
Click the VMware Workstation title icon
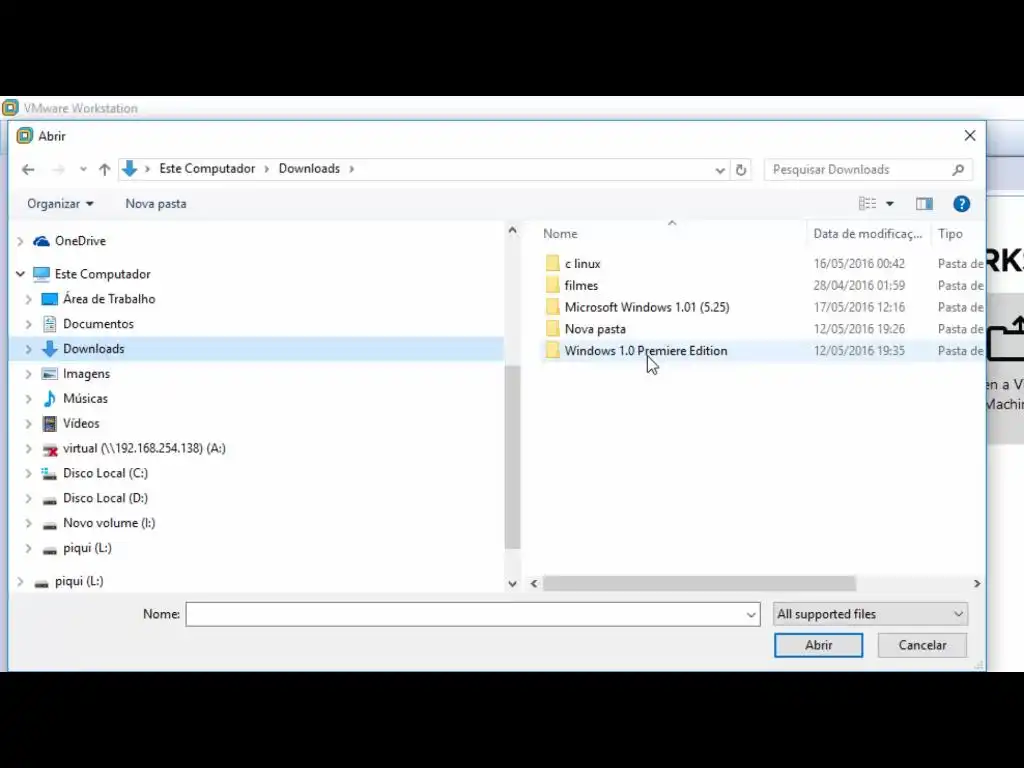point(10,108)
